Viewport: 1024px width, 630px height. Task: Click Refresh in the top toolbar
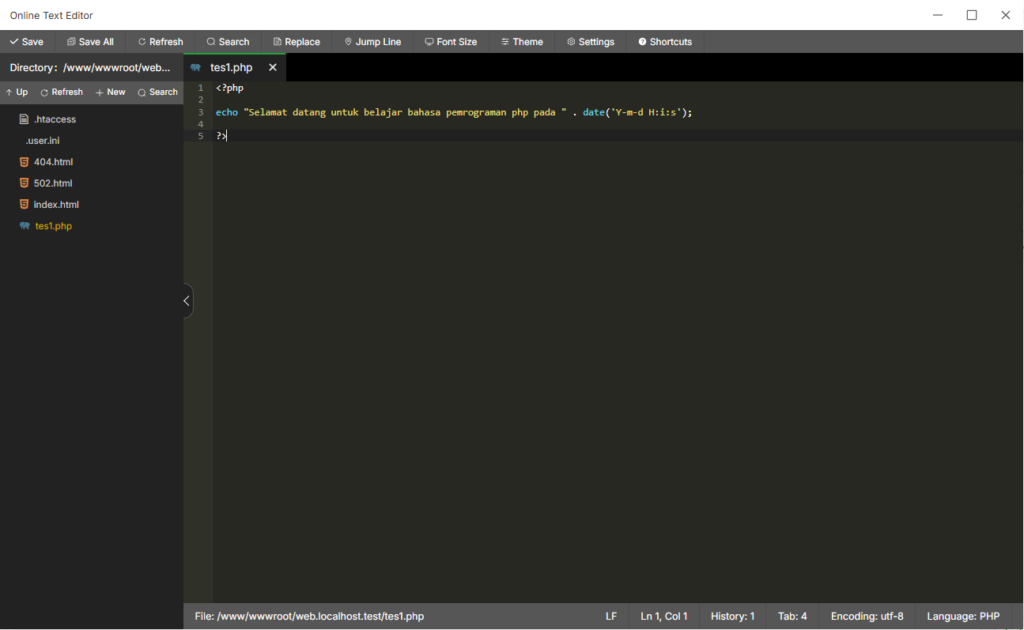pyautogui.click(x=160, y=42)
